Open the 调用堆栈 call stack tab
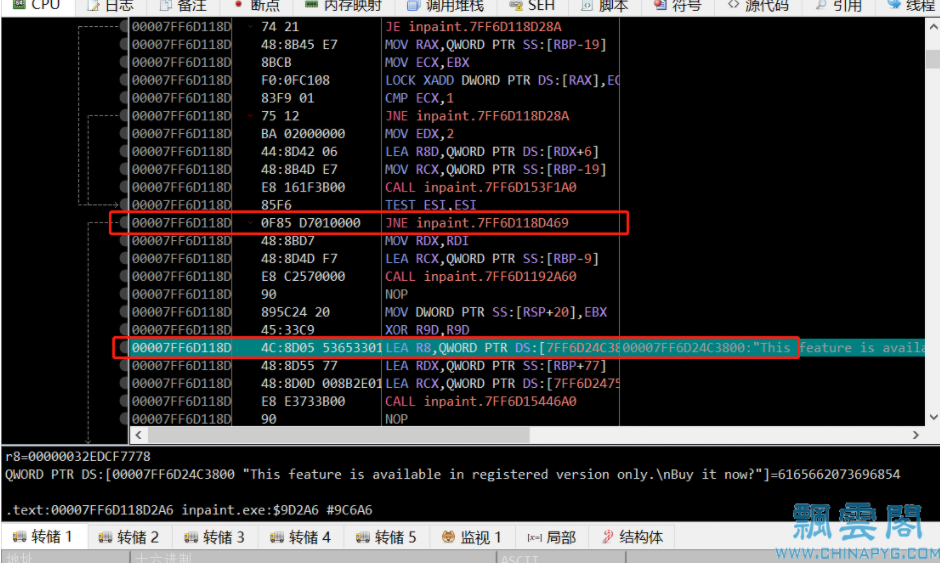The image size is (940, 563). tap(445, 5)
